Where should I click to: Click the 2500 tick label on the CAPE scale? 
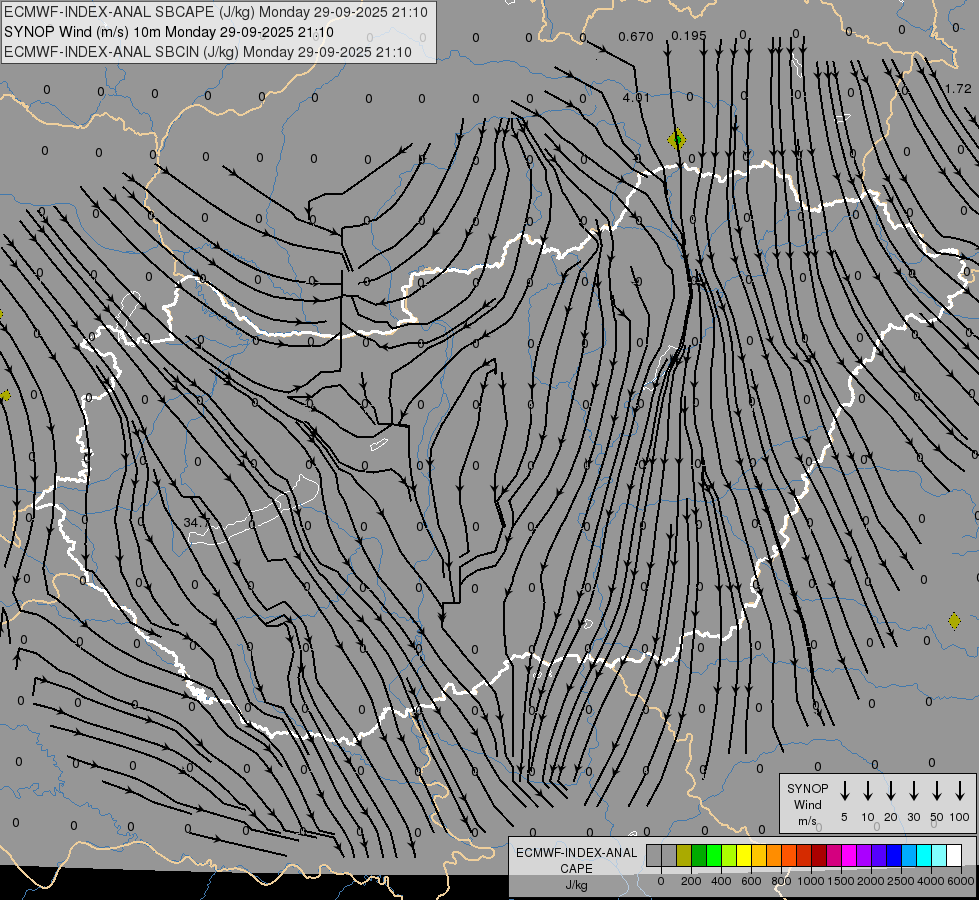(x=900, y=881)
